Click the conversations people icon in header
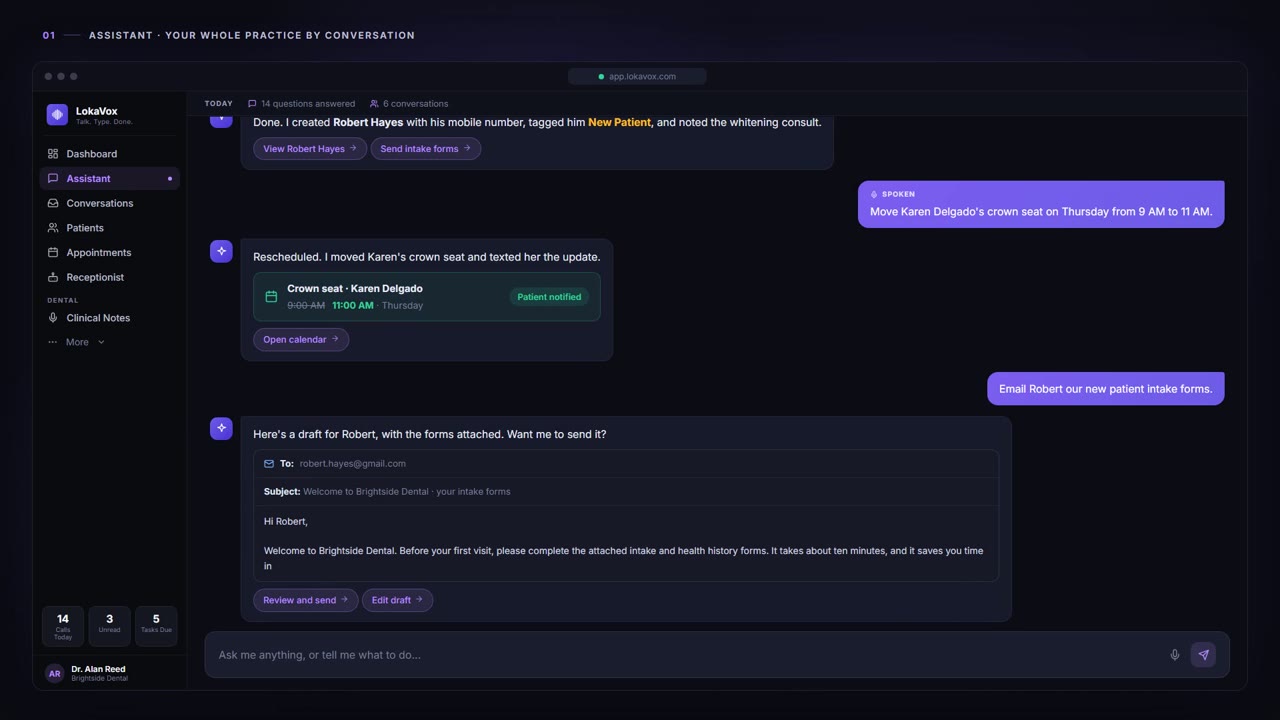The image size is (1280, 720). coord(374,104)
